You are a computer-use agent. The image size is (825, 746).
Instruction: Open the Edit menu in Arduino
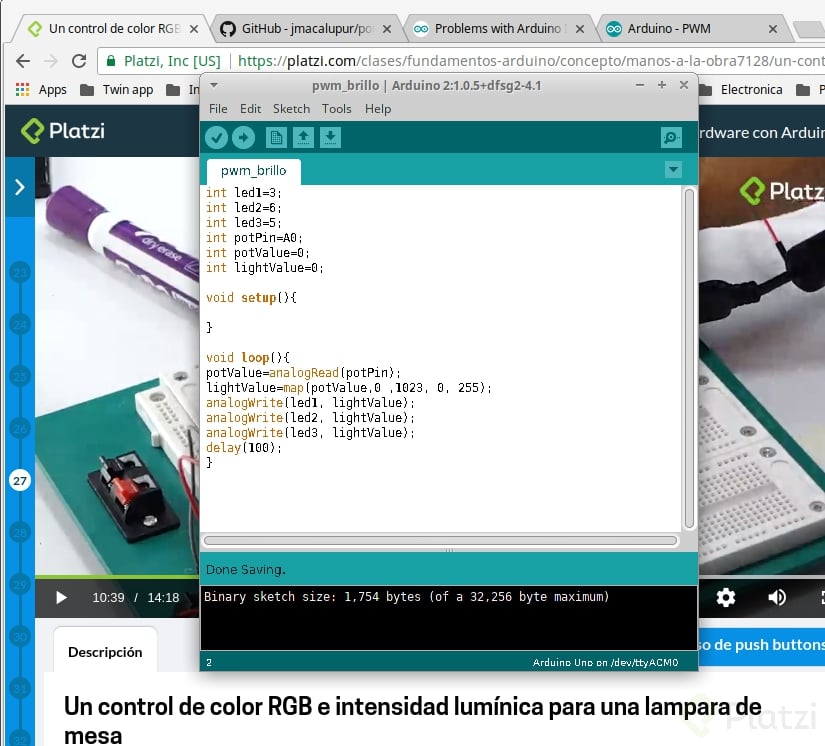[250, 109]
